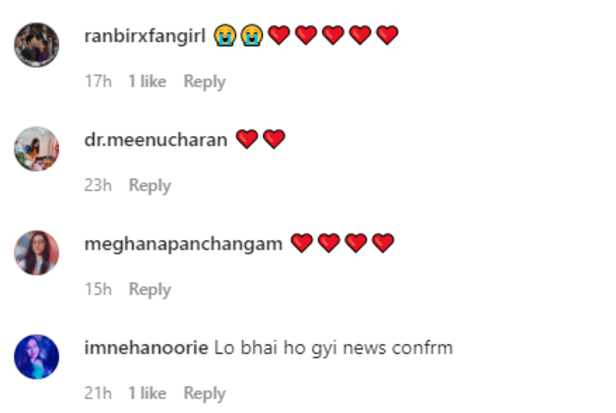Visit ranbirxfangirl username link

(x=145, y=36)
